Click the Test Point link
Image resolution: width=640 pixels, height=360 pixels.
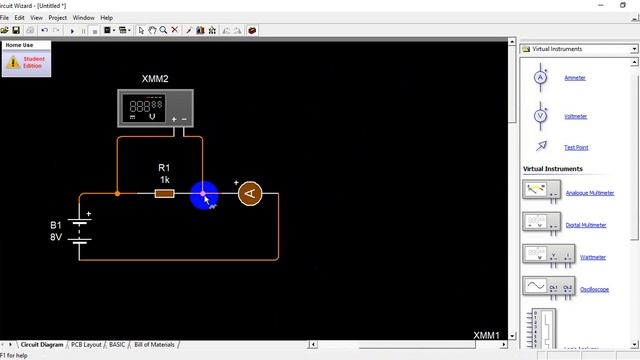576,147
